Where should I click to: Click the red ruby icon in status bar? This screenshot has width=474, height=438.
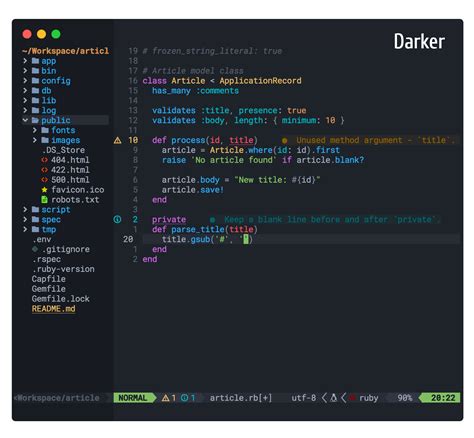tap(352, 398)
